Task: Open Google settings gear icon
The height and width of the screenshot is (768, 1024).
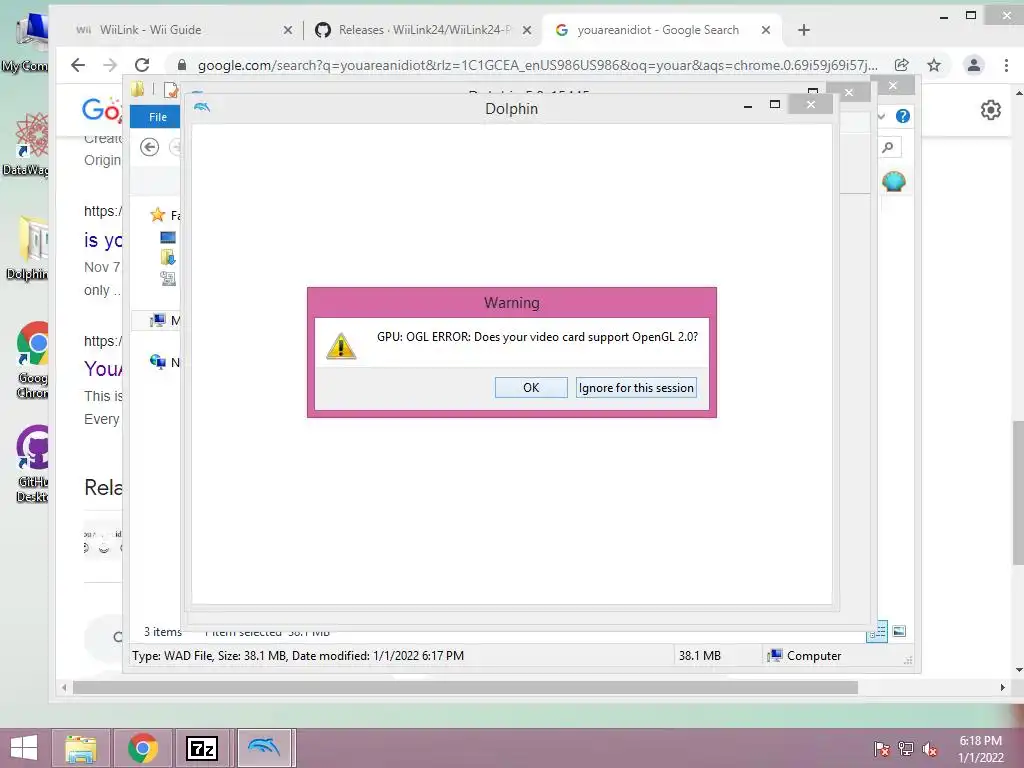Action: pyautogui.click(x=991, y=110)
